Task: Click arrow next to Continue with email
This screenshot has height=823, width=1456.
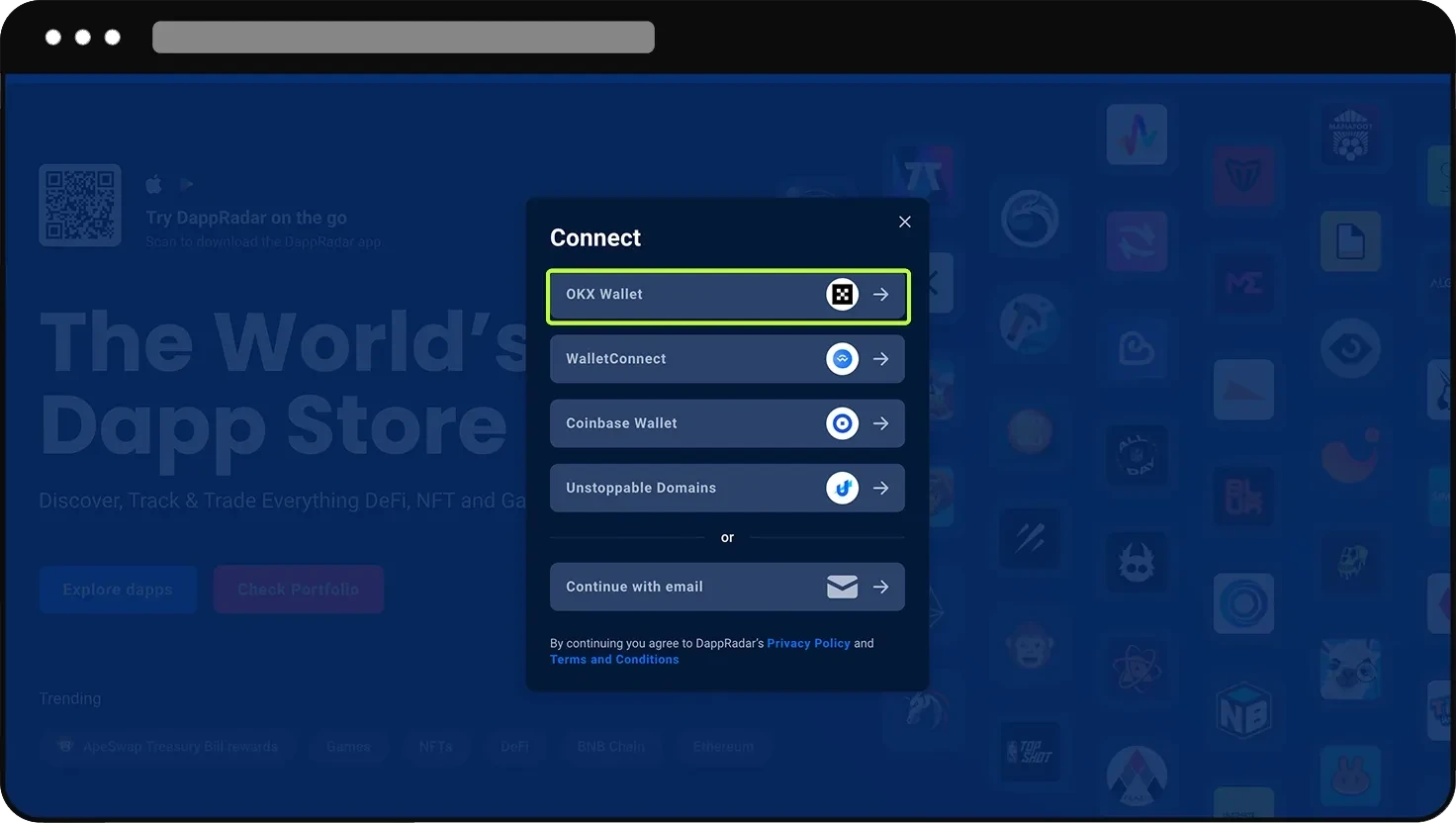Action: pyautogui.click(x=880, y=587)
